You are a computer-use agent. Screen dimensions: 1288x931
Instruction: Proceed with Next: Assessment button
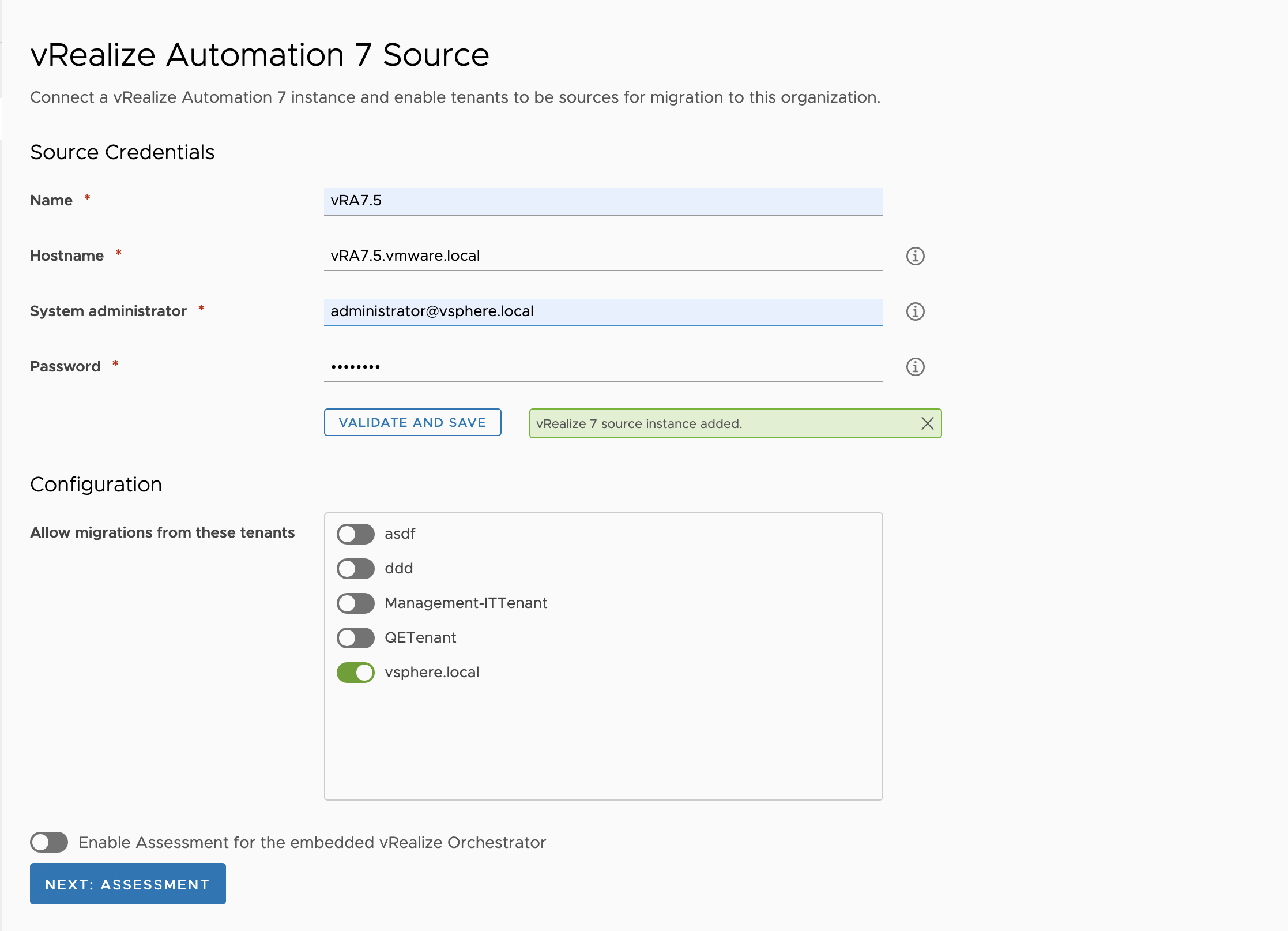127,884
